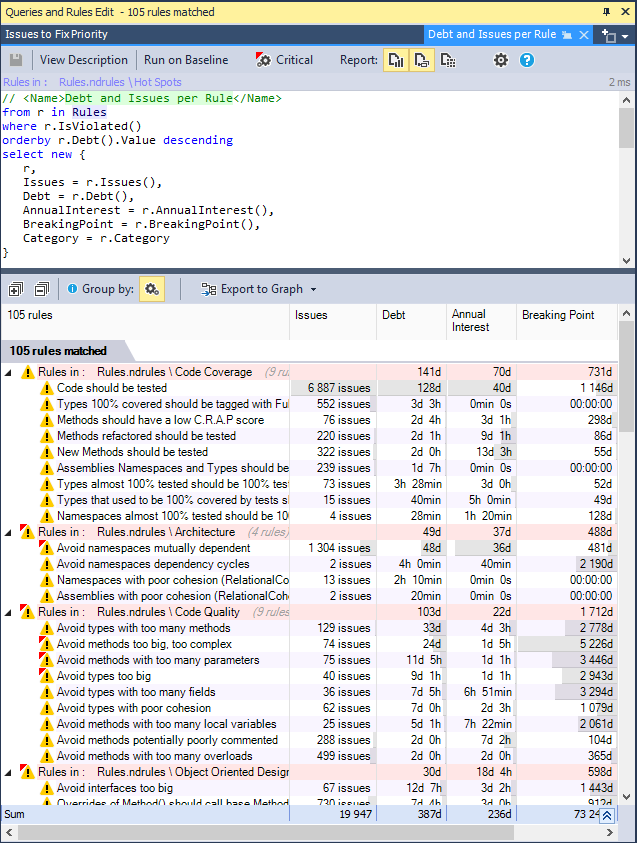Collapse the Code Coverage rules group
Image resolution: width=637 pixels, height=843 pixels.
[9, 372]
